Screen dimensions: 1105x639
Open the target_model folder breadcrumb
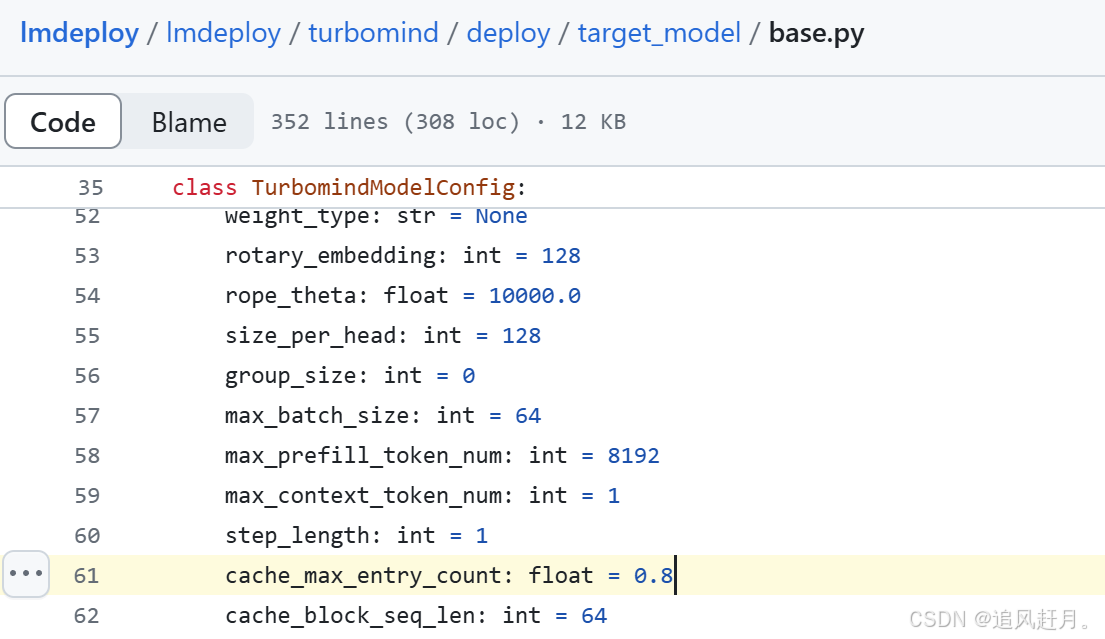(x=660, y=33)
